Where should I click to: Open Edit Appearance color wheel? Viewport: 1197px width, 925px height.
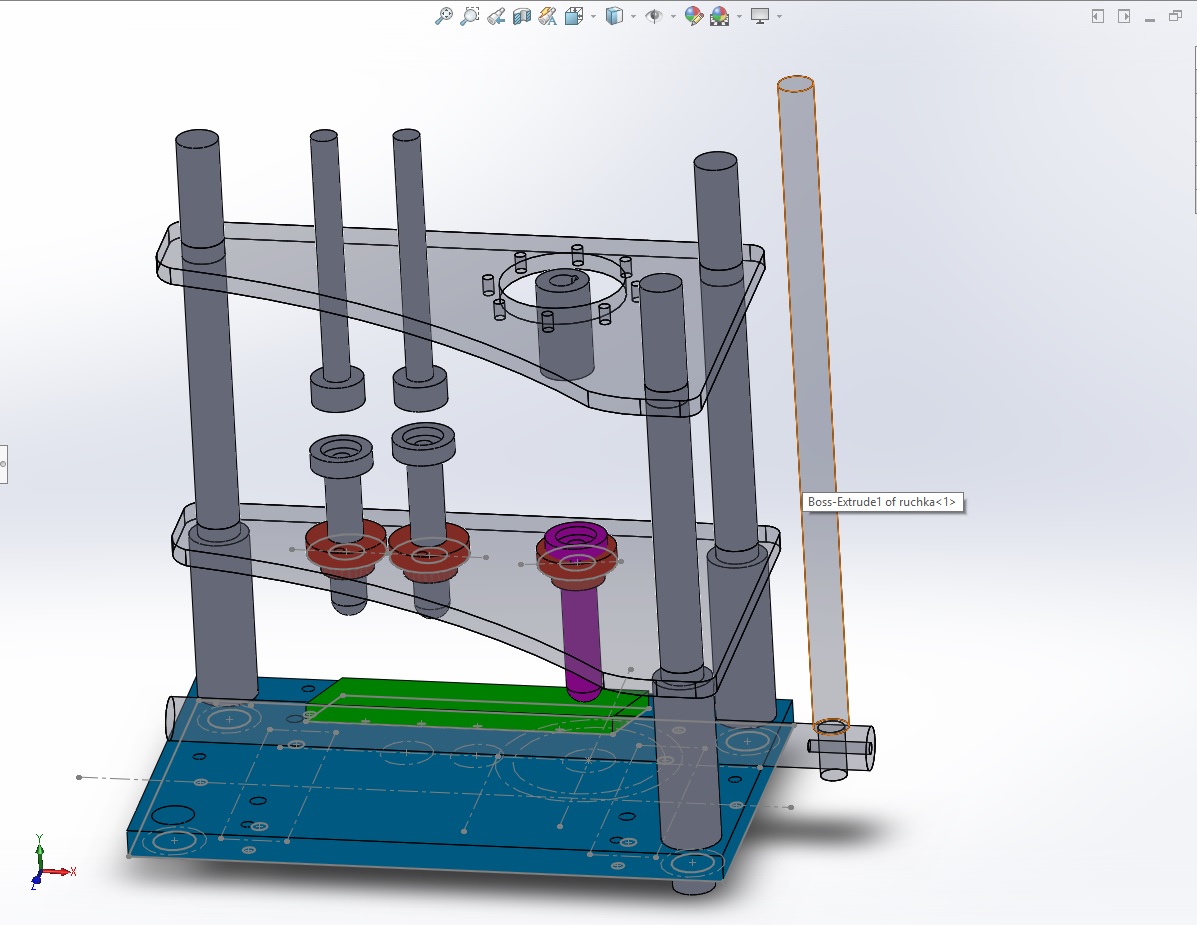click(693, 16)
